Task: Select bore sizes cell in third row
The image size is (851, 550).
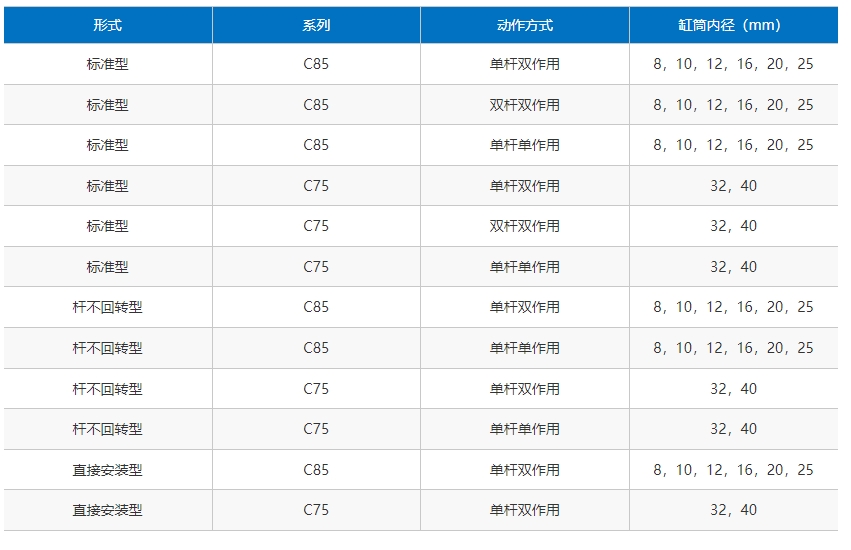Action: (x=733, y=145)
